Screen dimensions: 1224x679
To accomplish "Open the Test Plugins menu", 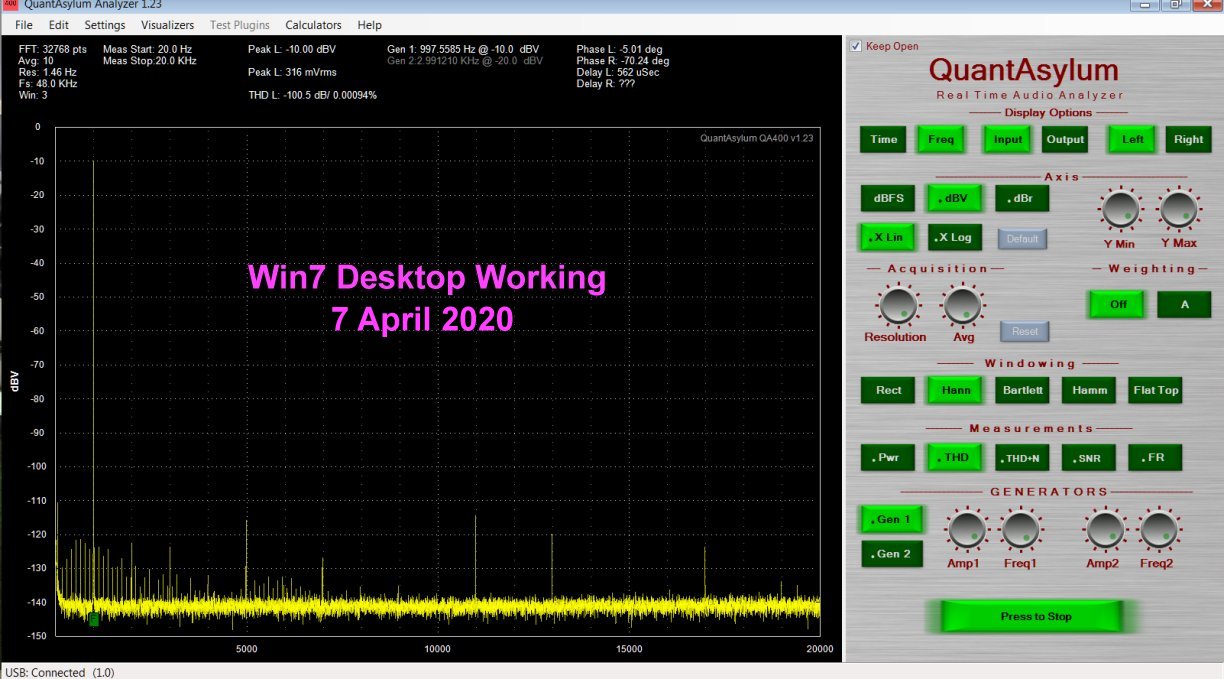I will 240,25.
